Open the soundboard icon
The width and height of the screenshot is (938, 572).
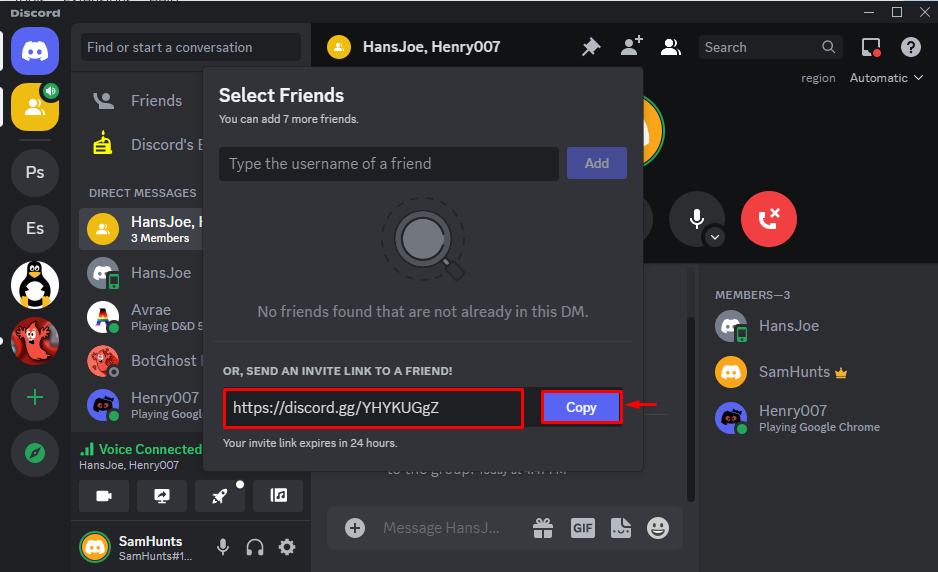pos(278,496)
